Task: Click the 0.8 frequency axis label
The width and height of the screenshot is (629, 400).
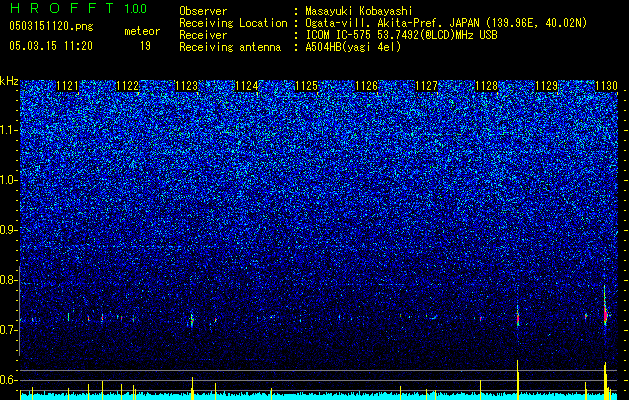Action: [9, 280]
